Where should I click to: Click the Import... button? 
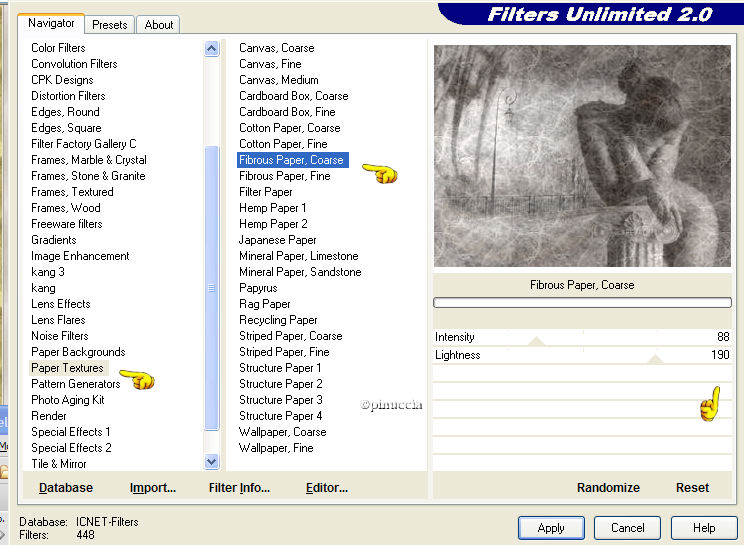pos(153,488)
